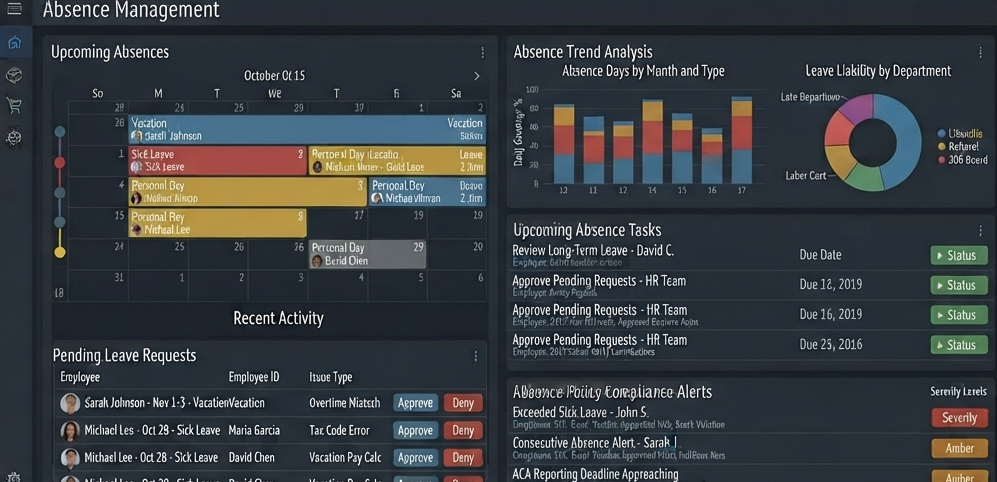
Task: Open red Sick Leave calendar event
Action: click(217, 161)
